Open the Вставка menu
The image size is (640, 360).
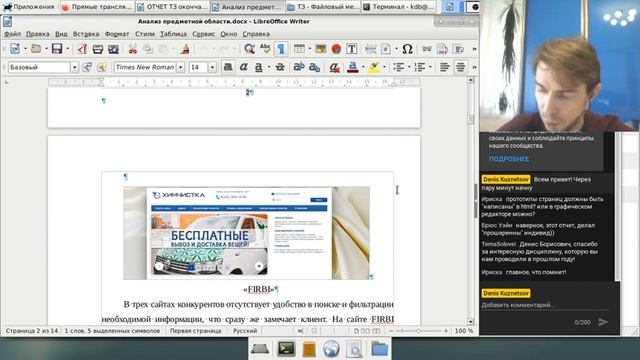[x=86, y=34]
